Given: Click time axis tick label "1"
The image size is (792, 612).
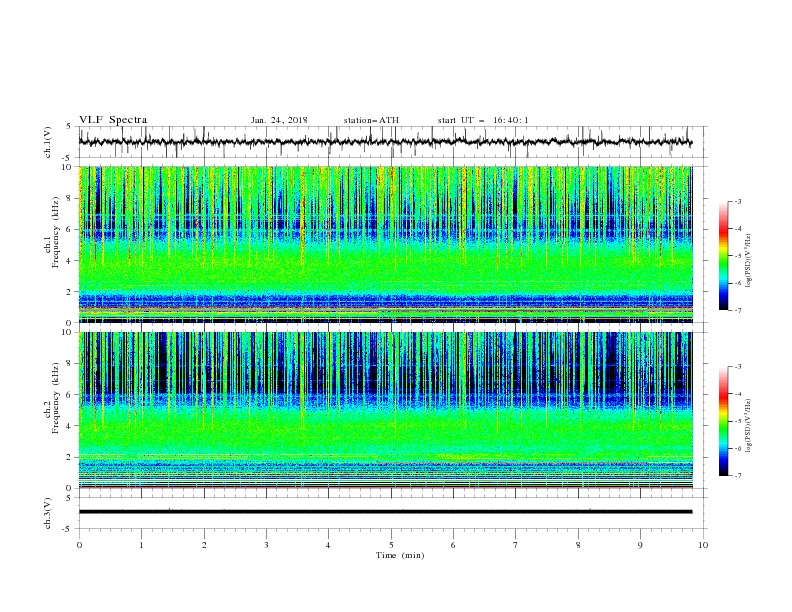Looking at the screenshot, I should [x=141, y=545].
